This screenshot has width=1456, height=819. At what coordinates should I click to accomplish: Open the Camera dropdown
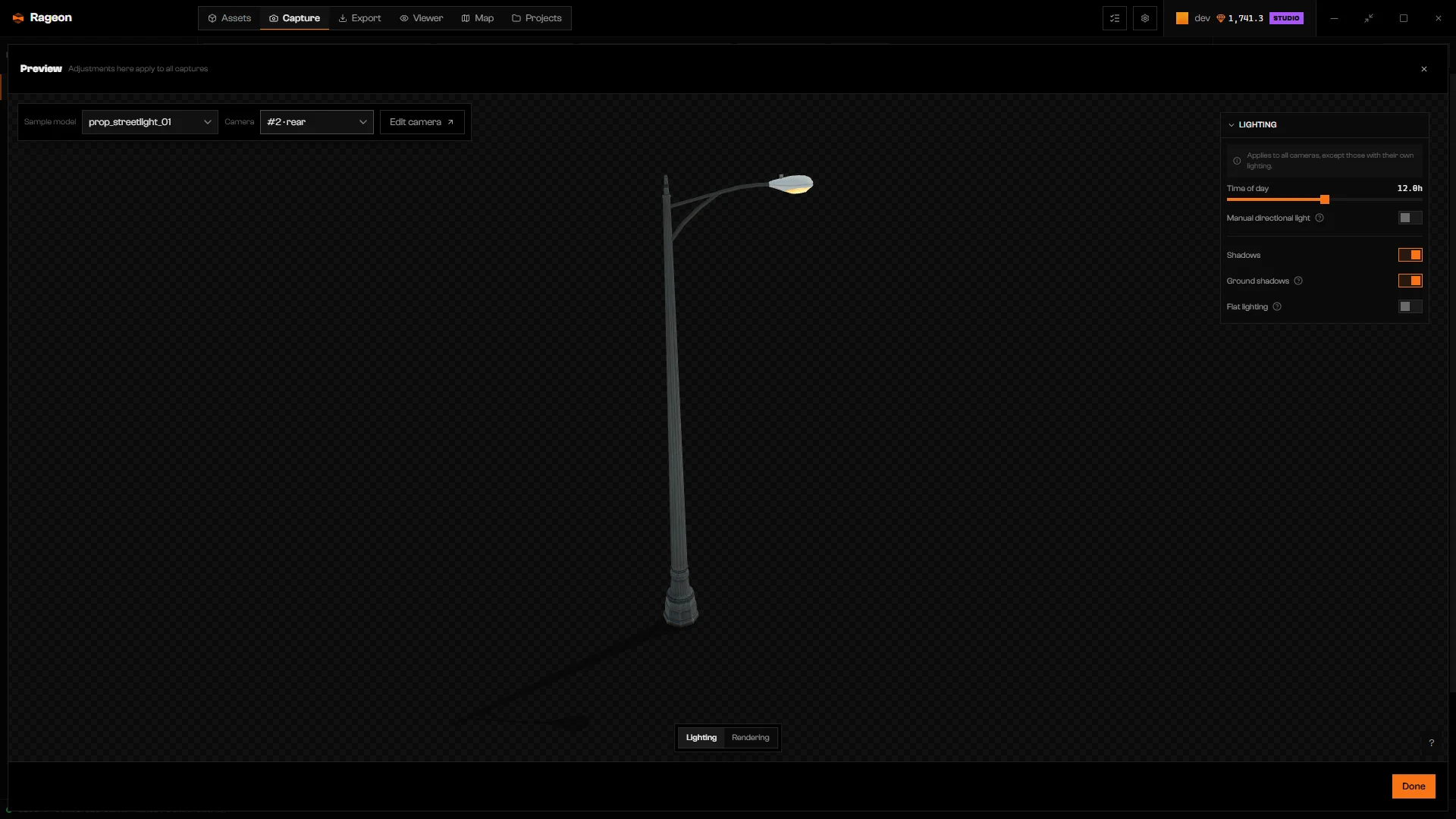316,122
